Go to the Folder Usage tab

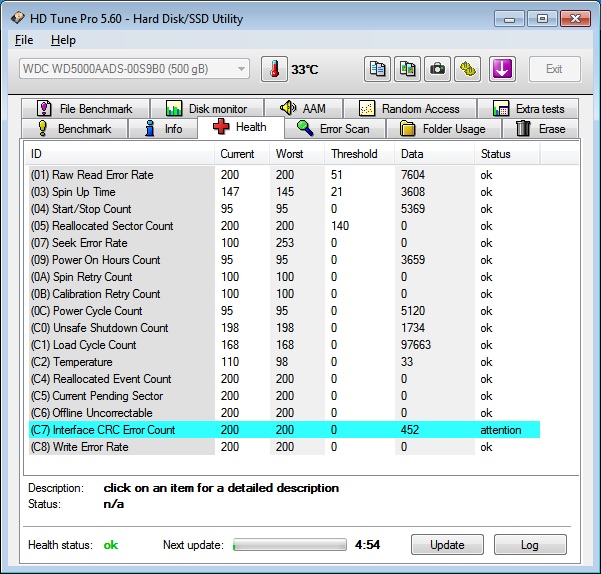coord(442,128)
